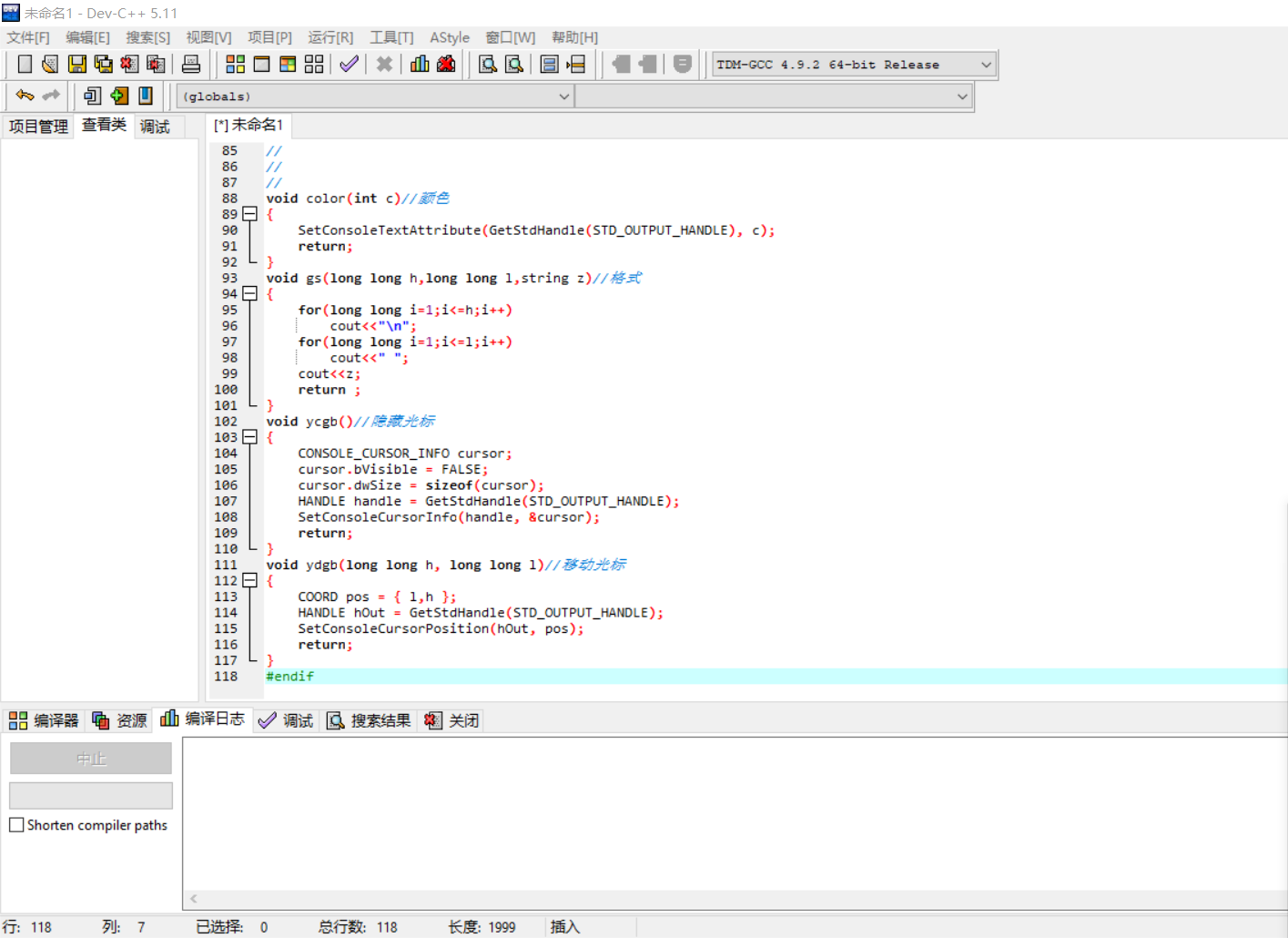Print the document via the Print icon

coord(191,64)
